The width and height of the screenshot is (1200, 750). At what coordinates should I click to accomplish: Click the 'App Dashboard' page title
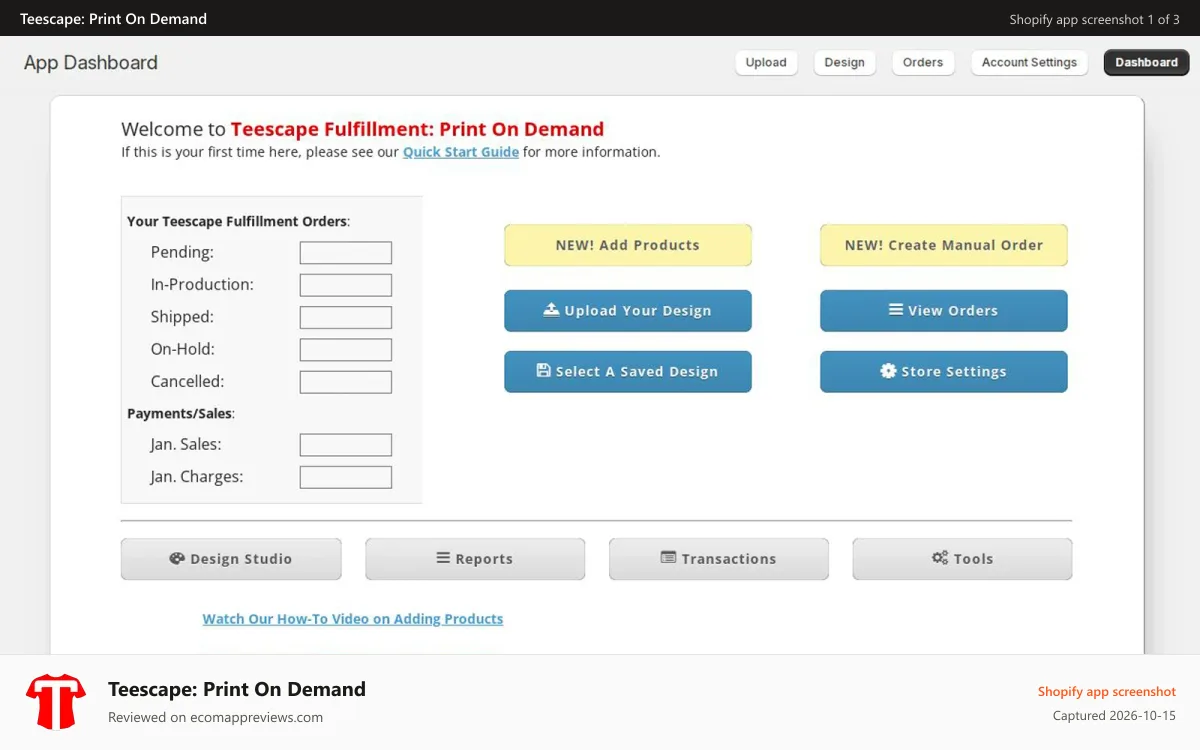[91, 62]
